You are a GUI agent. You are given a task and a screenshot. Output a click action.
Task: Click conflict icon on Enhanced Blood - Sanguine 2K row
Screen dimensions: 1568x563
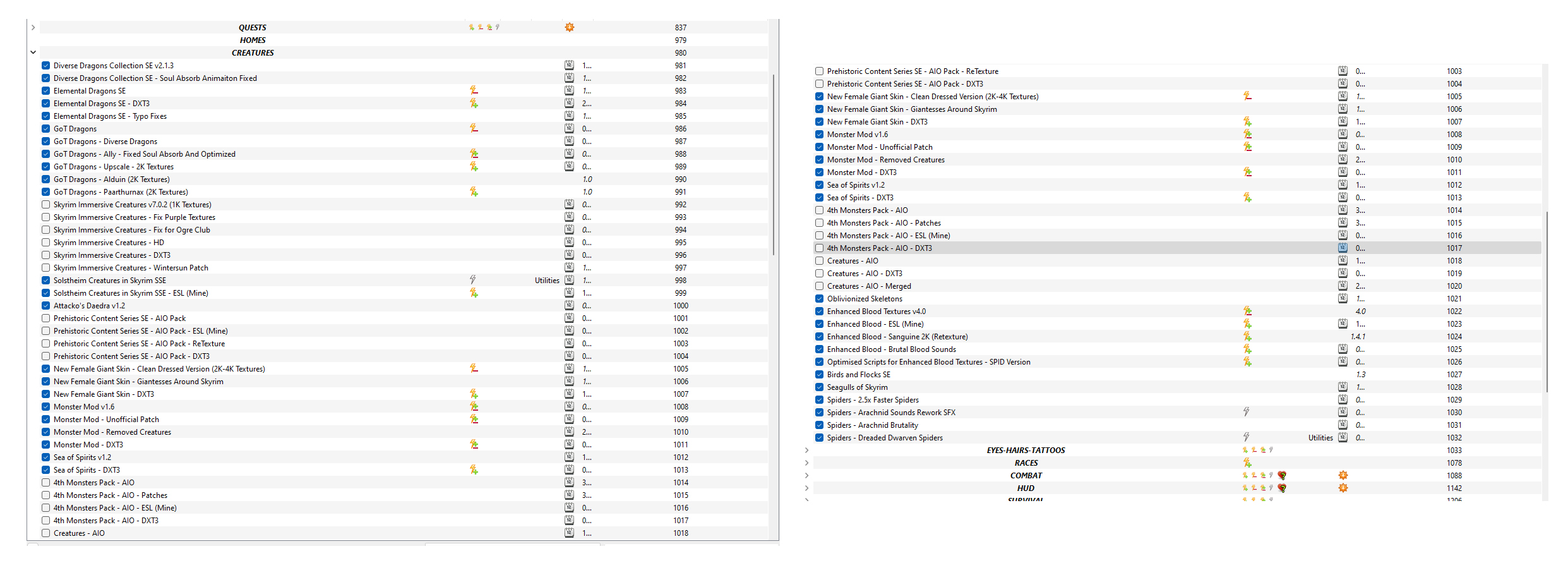point(1247,336)
